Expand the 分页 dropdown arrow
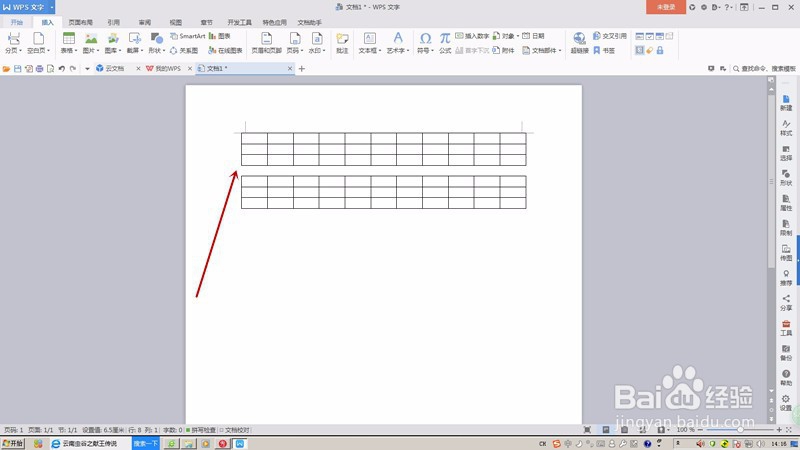 20,51
